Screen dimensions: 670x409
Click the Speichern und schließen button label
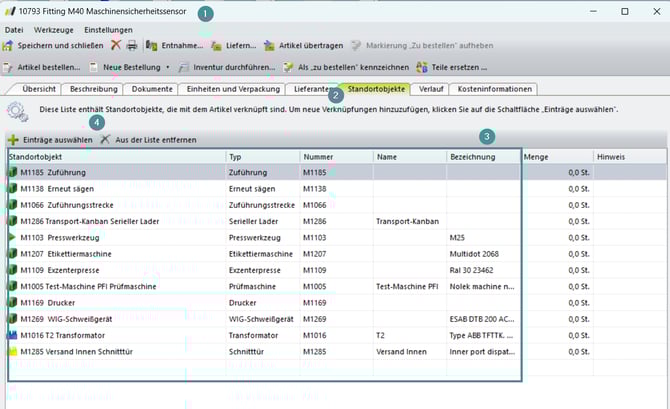pos(60,45)
